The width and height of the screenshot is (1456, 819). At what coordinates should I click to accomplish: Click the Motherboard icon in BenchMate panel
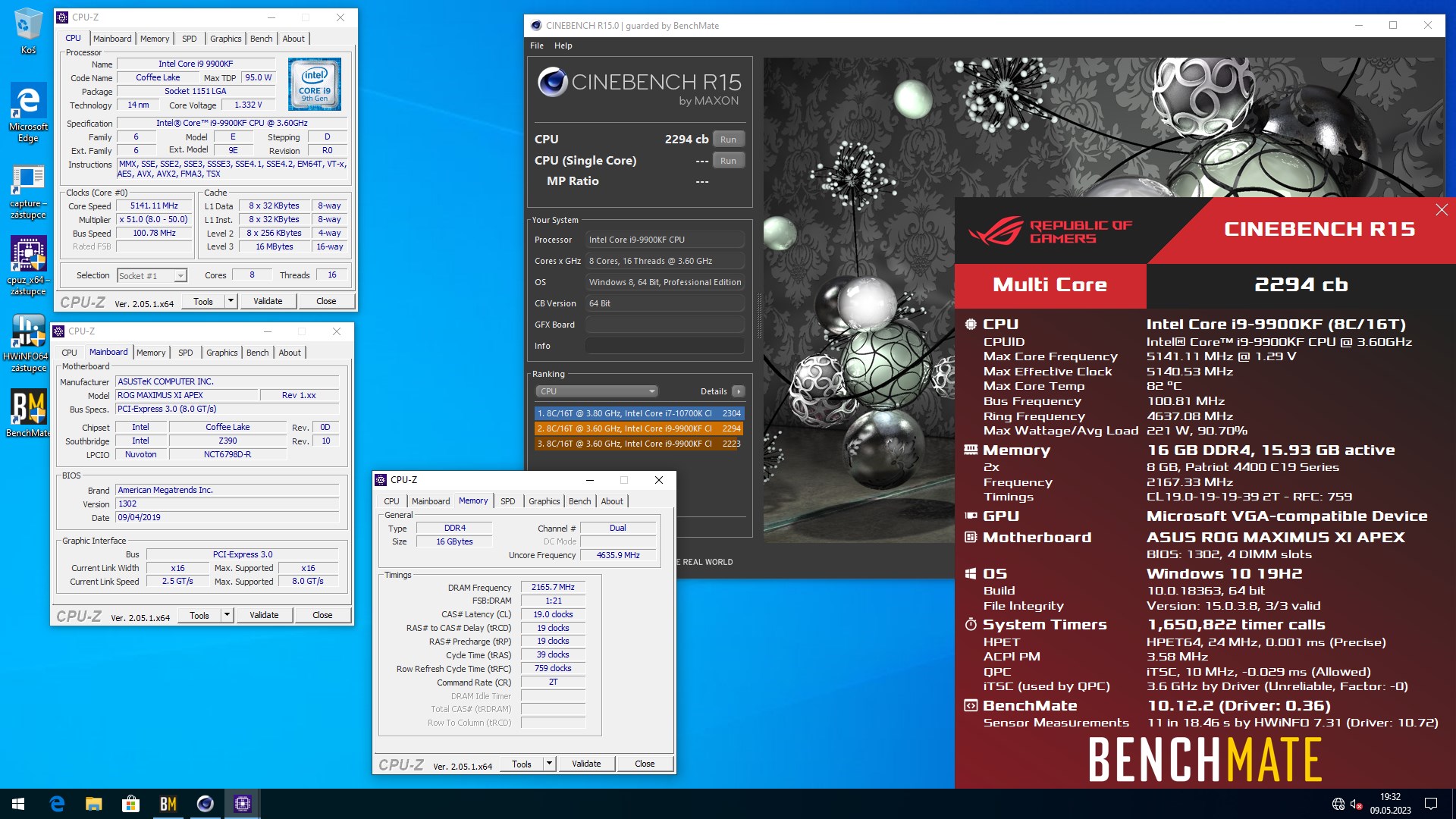tap(971, 537)
